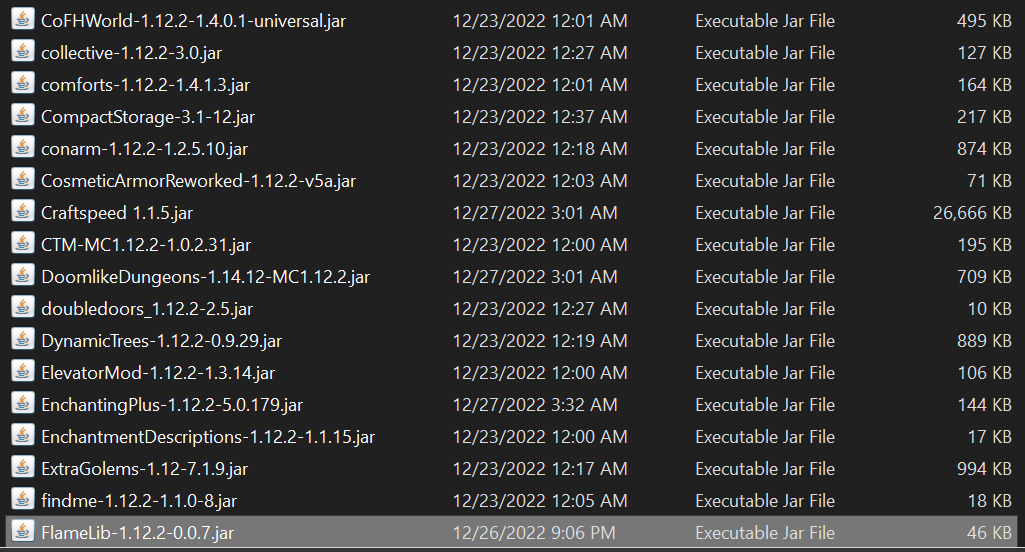1025x552 pixels.
Task: Select the CompactStorage-3.1-12.jar file icon
Action: (23, 115)
